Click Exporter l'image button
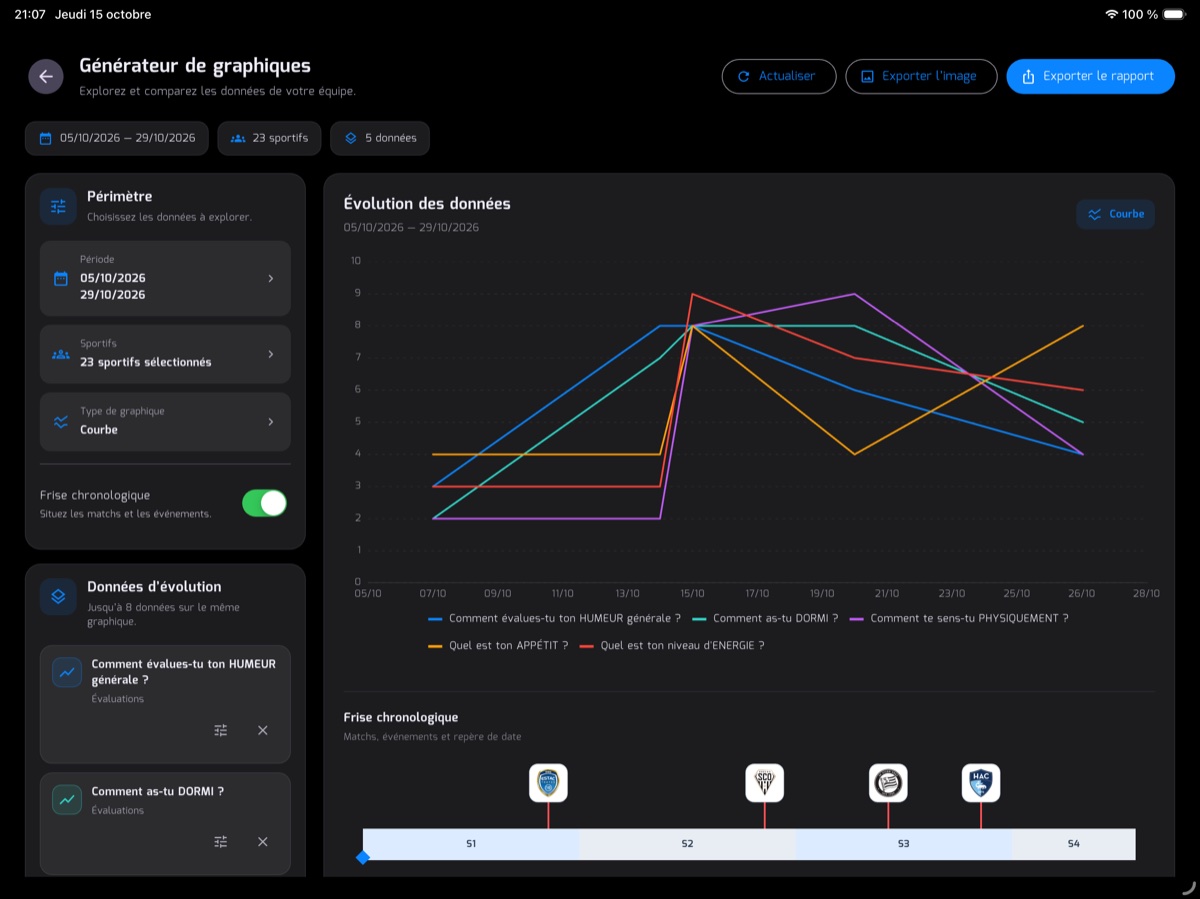Screen dimensions: 1200x899 (921, 76)
